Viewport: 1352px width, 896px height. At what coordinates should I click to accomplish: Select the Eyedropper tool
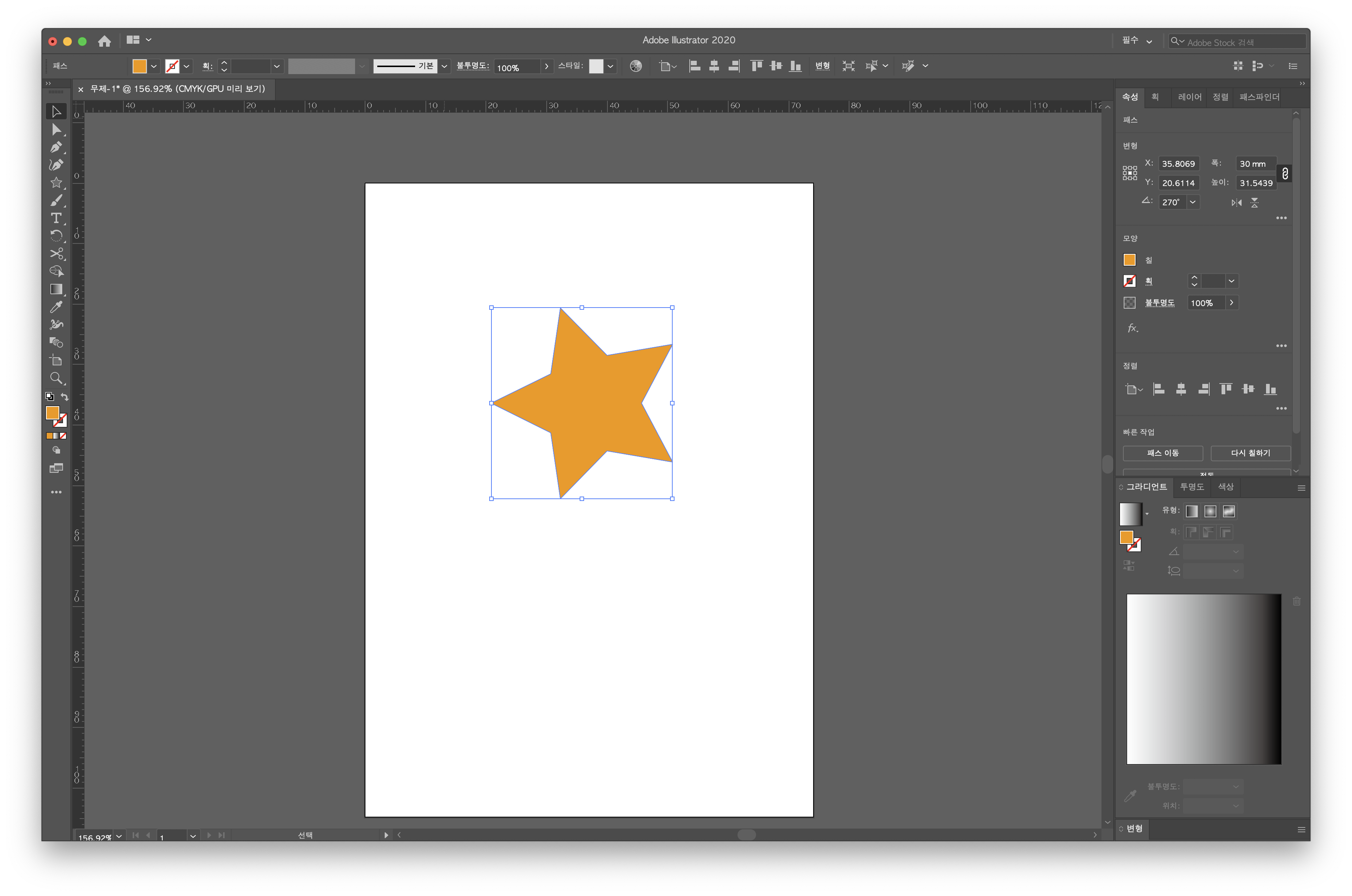pos(56,307)
